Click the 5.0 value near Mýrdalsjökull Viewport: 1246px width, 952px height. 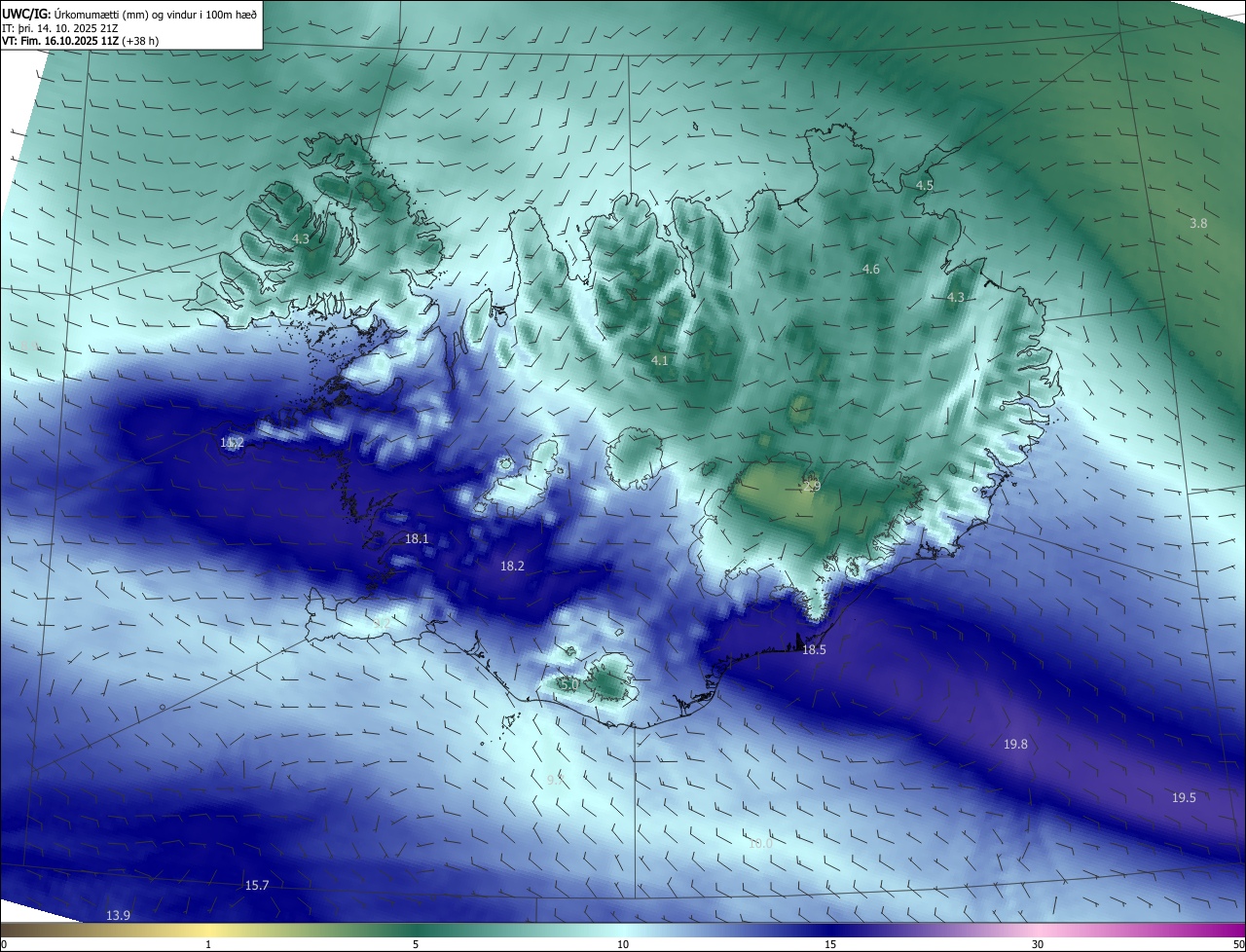click(570, 684)
